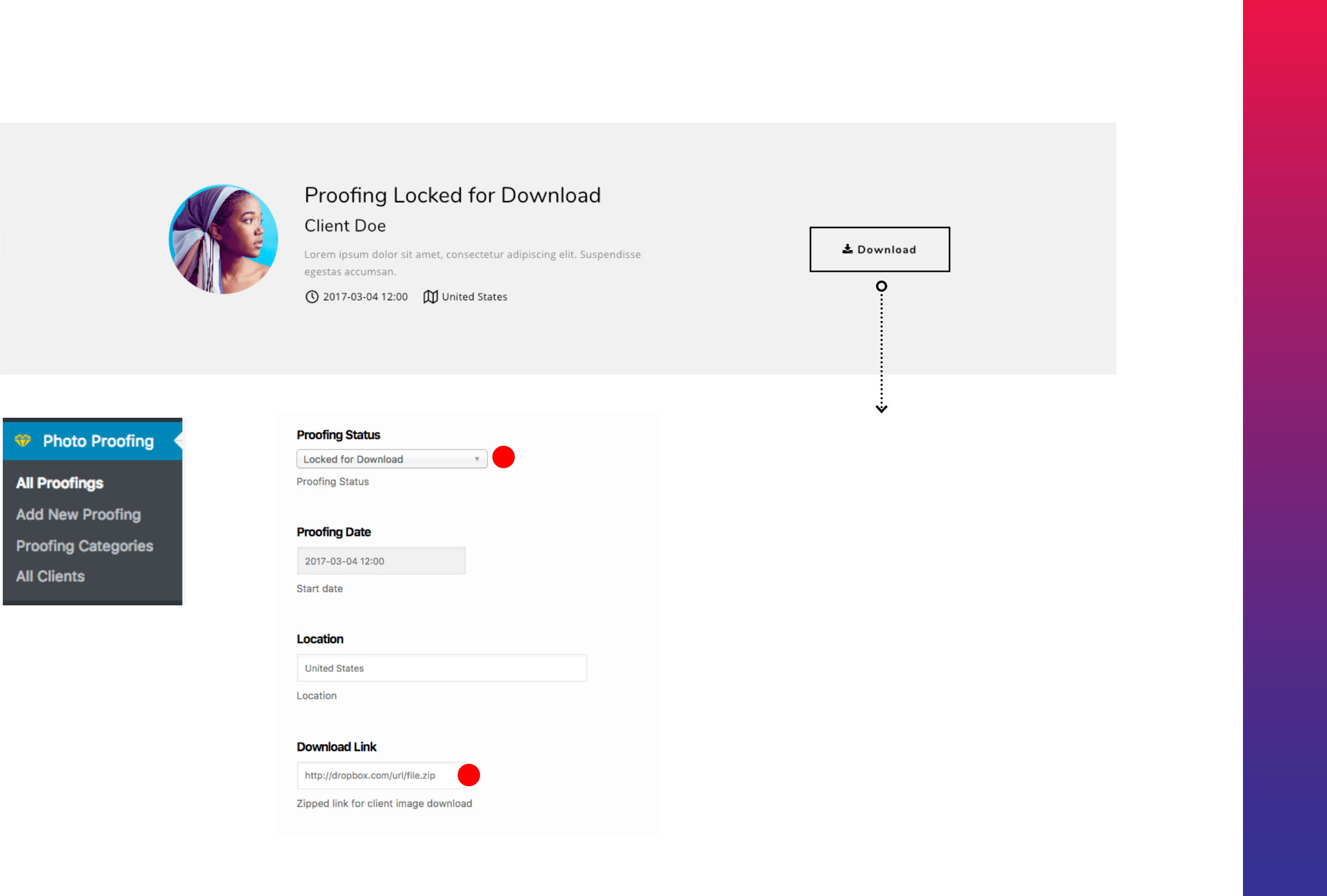Screen dimensions: 1327x896
Task: Open the All Clients menu item
Action: click(x=50, y=576)
